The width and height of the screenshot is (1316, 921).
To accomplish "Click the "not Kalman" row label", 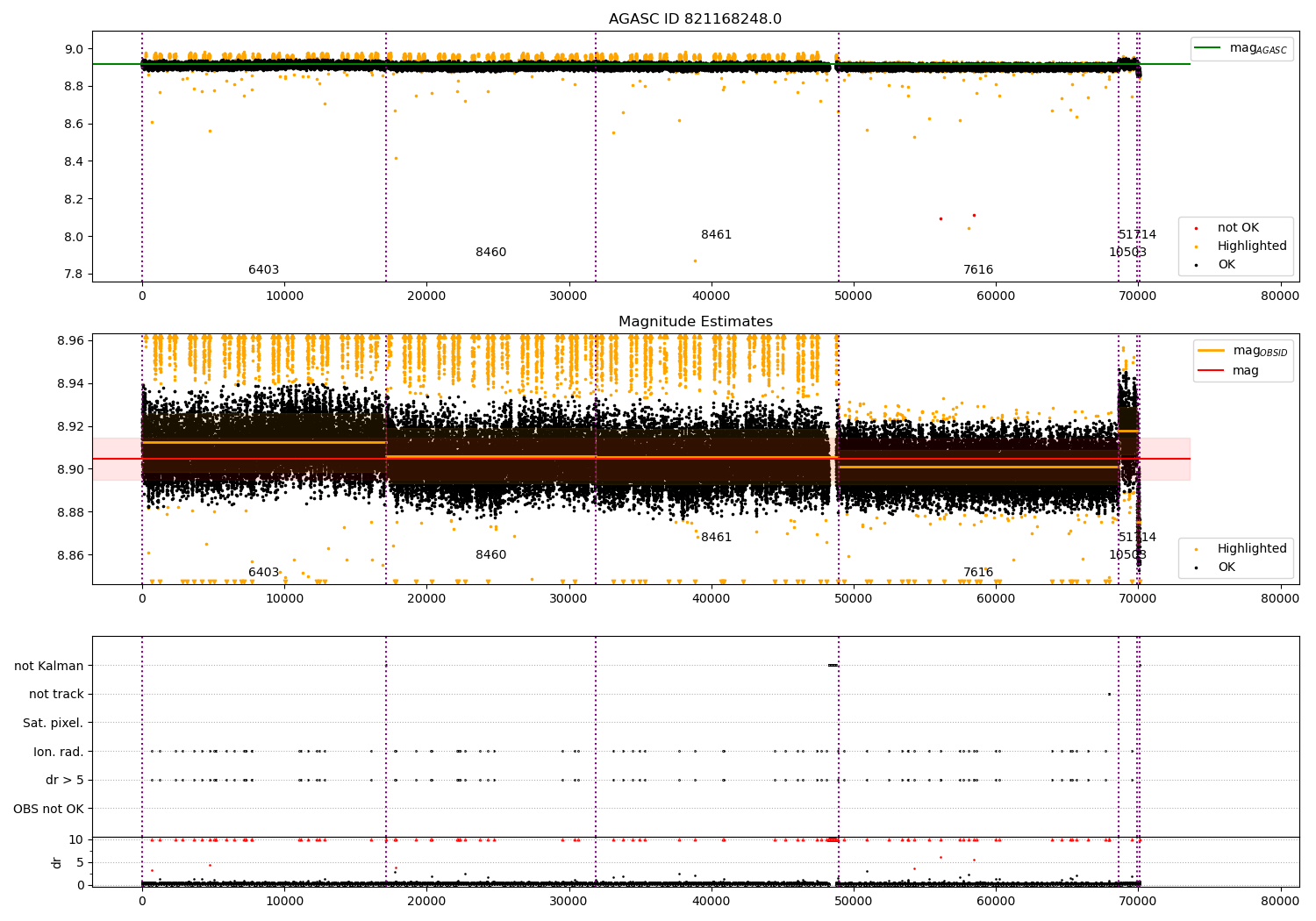I will pyautogui.click(x=49, y=666).
